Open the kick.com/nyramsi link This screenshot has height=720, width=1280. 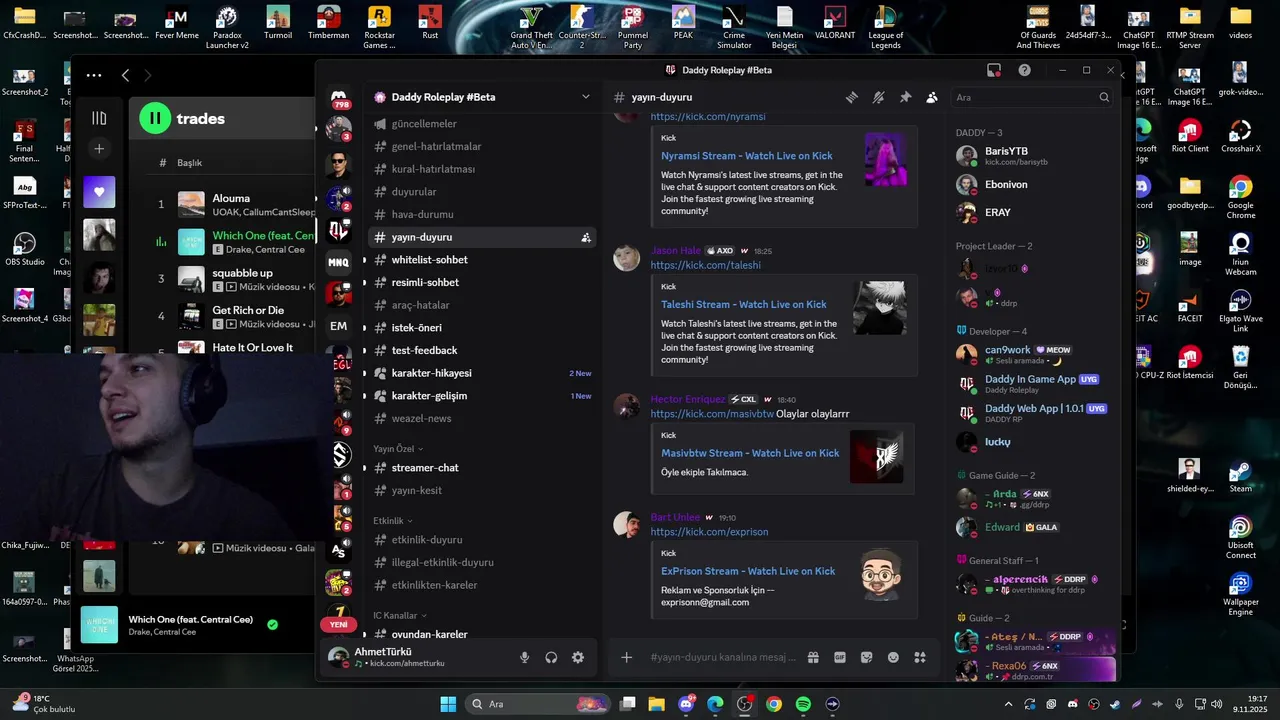pos(708,117)
